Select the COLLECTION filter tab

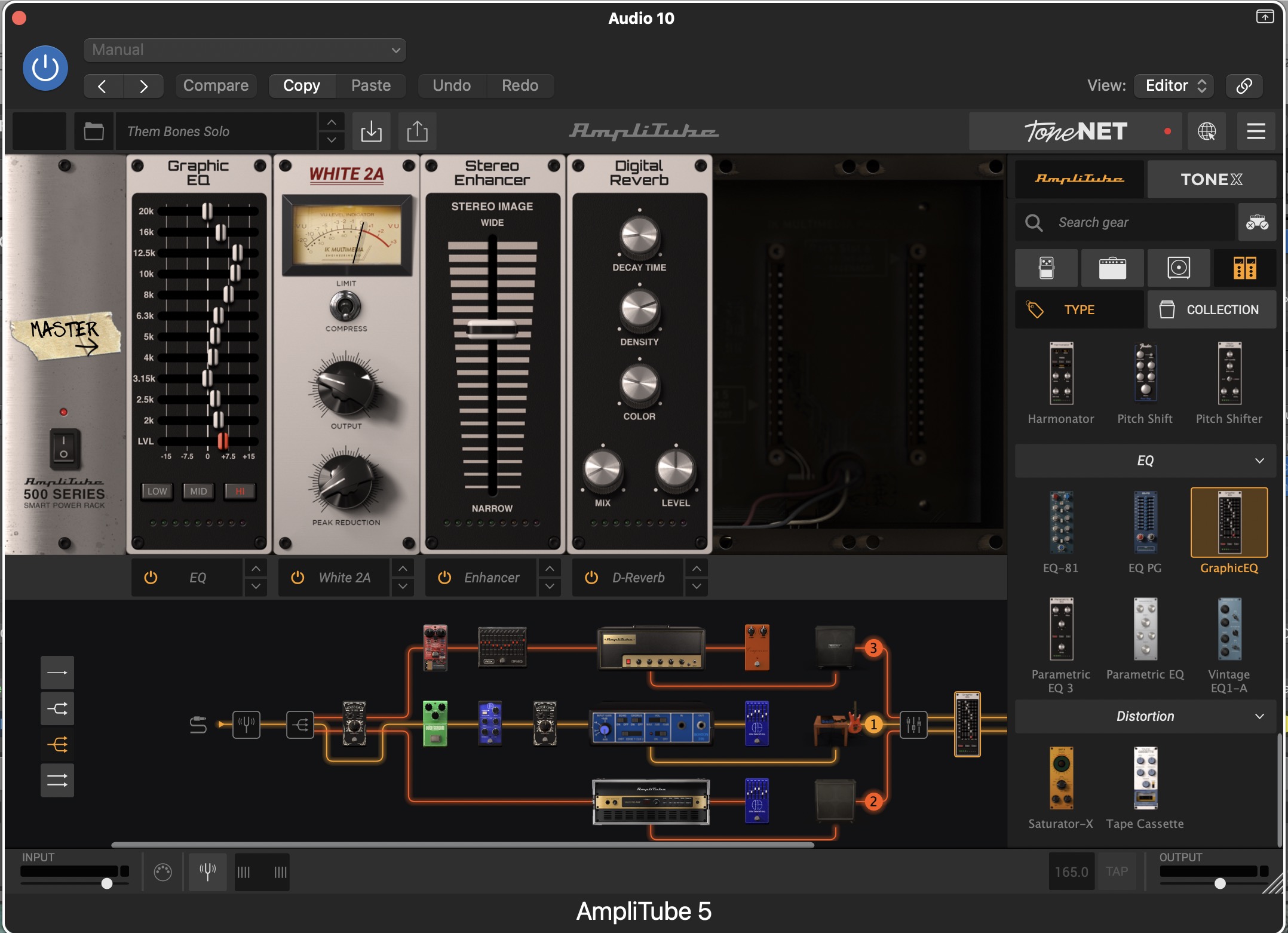pyautogui.click(x=1211, y=309)
